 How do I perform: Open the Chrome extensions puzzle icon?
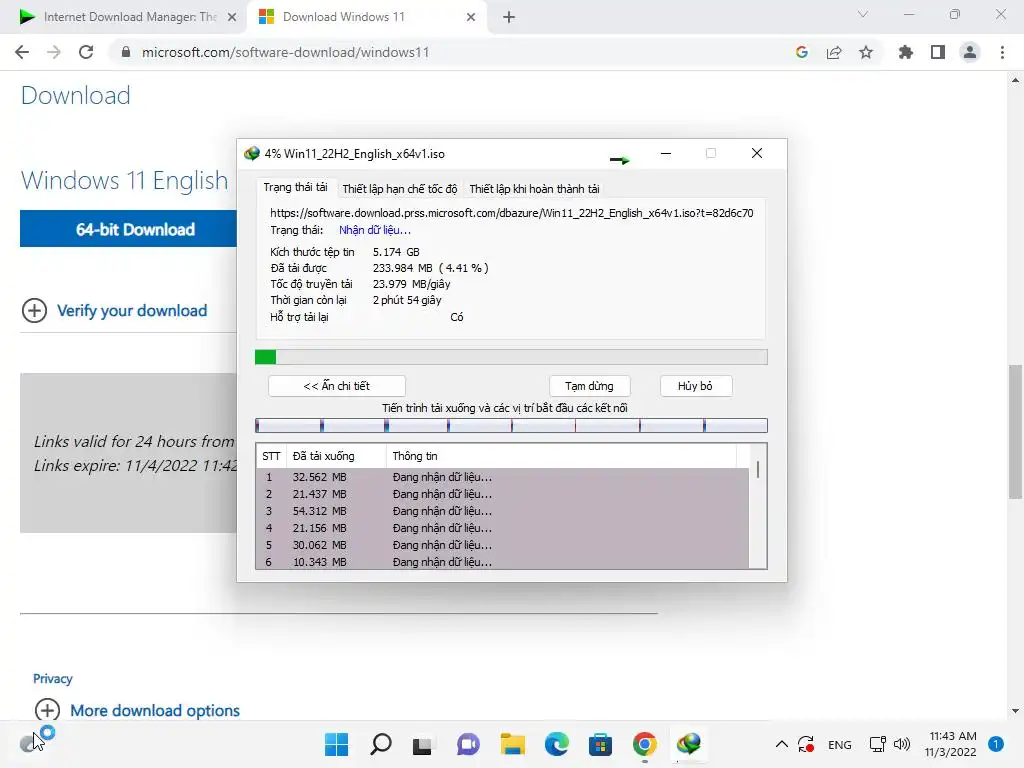point(906,52)
